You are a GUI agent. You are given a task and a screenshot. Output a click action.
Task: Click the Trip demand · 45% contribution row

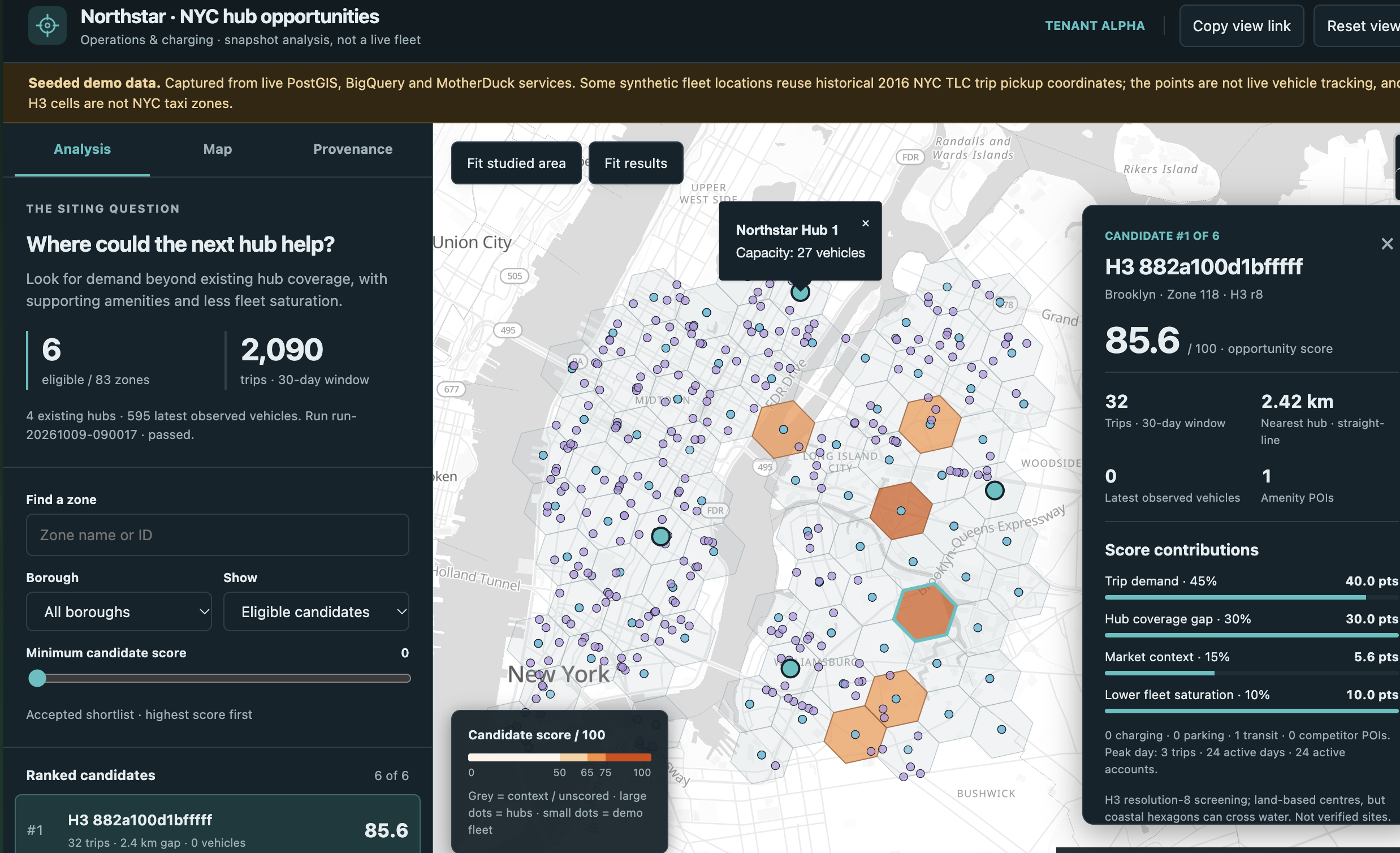point(1252,587)
